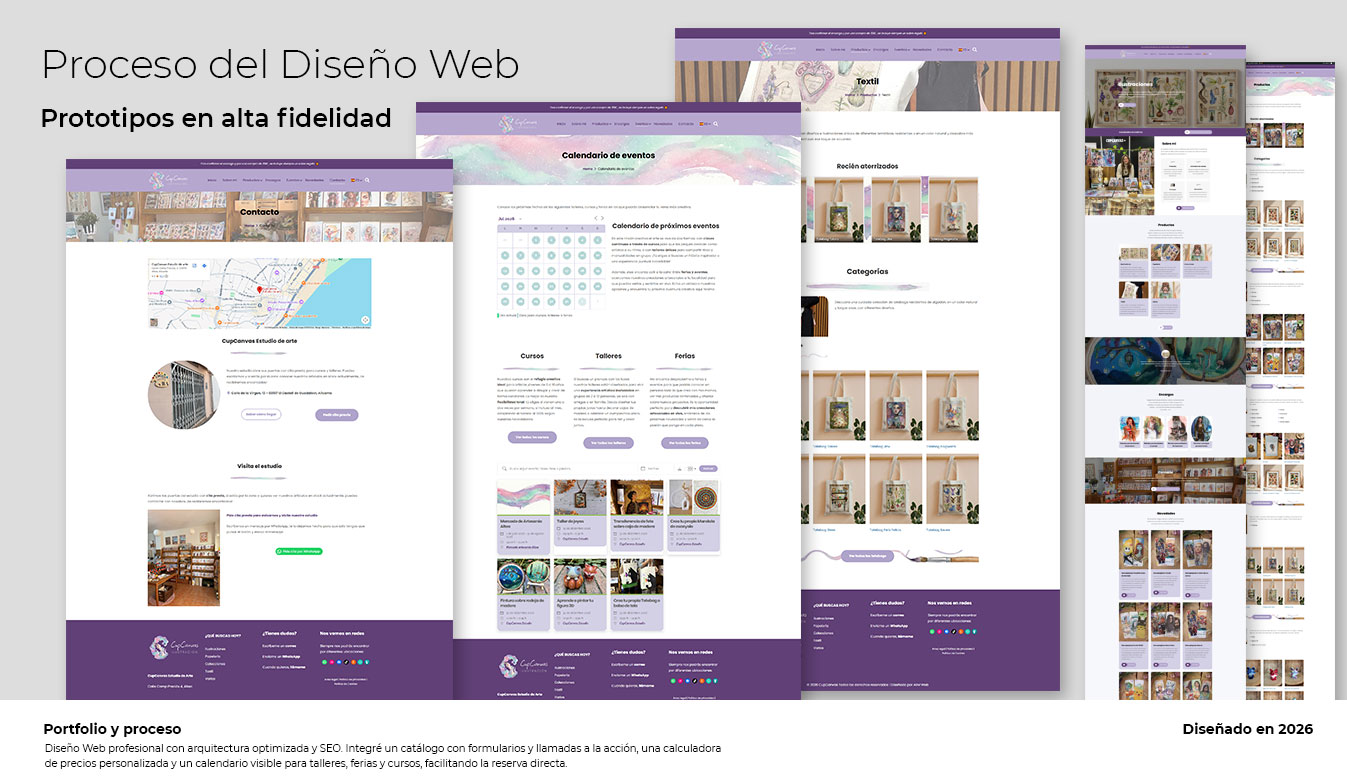Click Ver todos los cursos button
The height and width of the screenshot is (780, 1347).
coord(532,437)
